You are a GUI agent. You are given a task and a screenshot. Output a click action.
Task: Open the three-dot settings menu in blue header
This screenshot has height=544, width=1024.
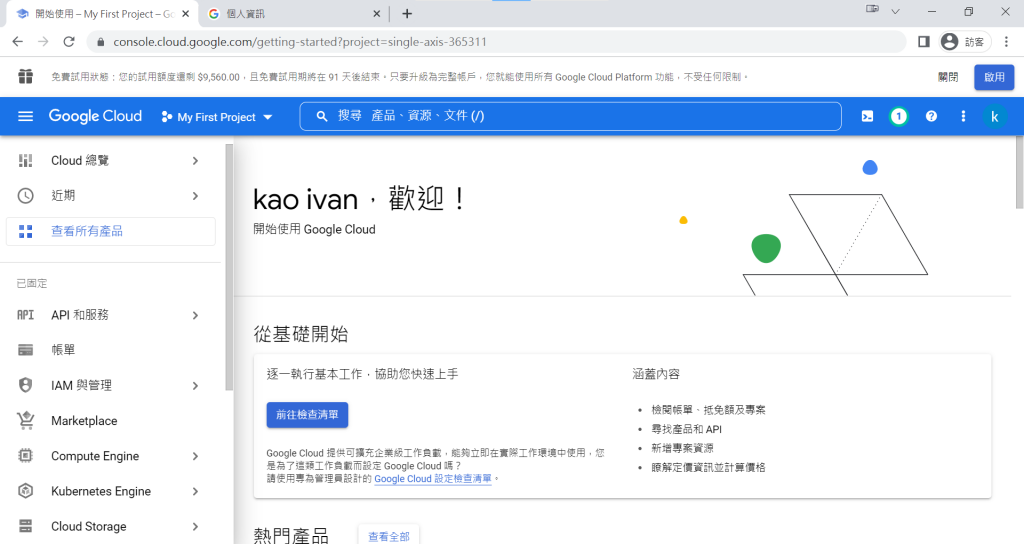(963, 116)
